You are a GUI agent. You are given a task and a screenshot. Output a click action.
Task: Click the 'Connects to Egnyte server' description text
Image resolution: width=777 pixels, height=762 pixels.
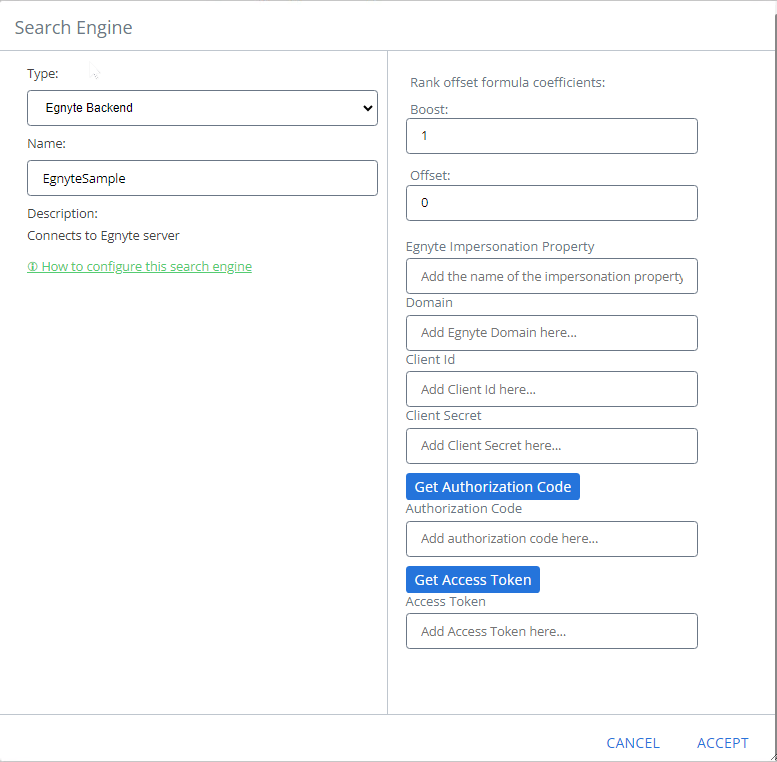coord(103,236)
